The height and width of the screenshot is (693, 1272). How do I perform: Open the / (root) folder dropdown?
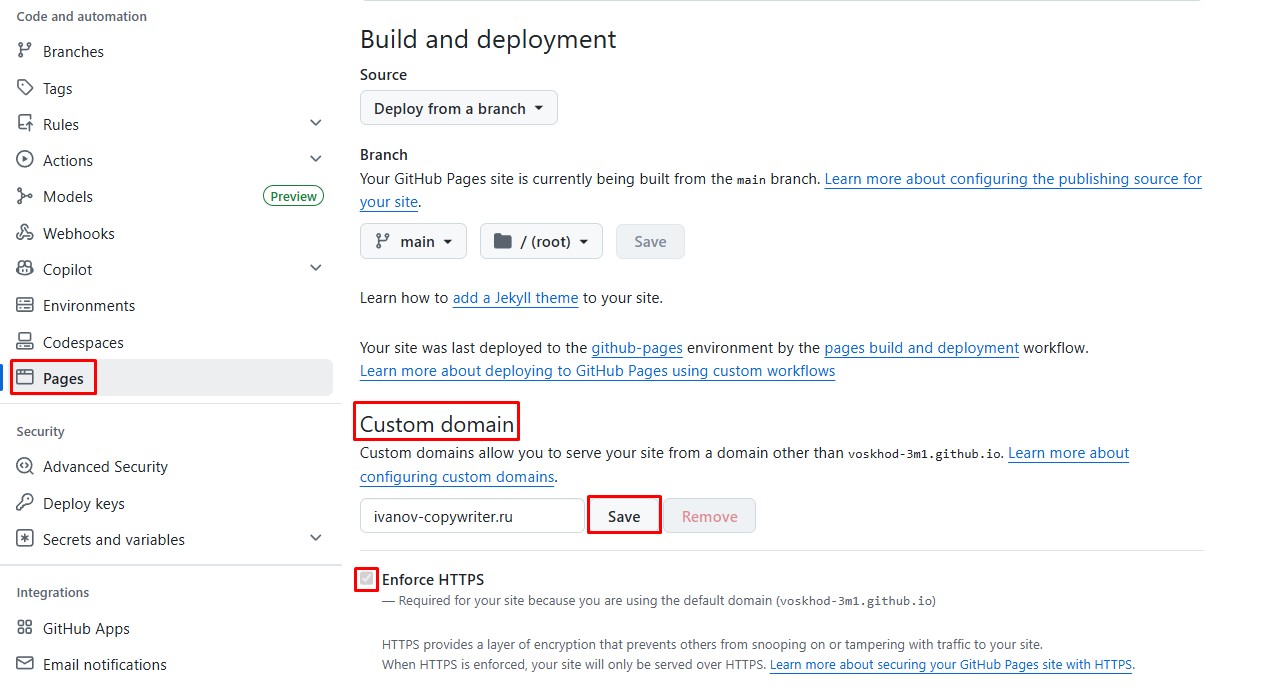tap(541, 241)
